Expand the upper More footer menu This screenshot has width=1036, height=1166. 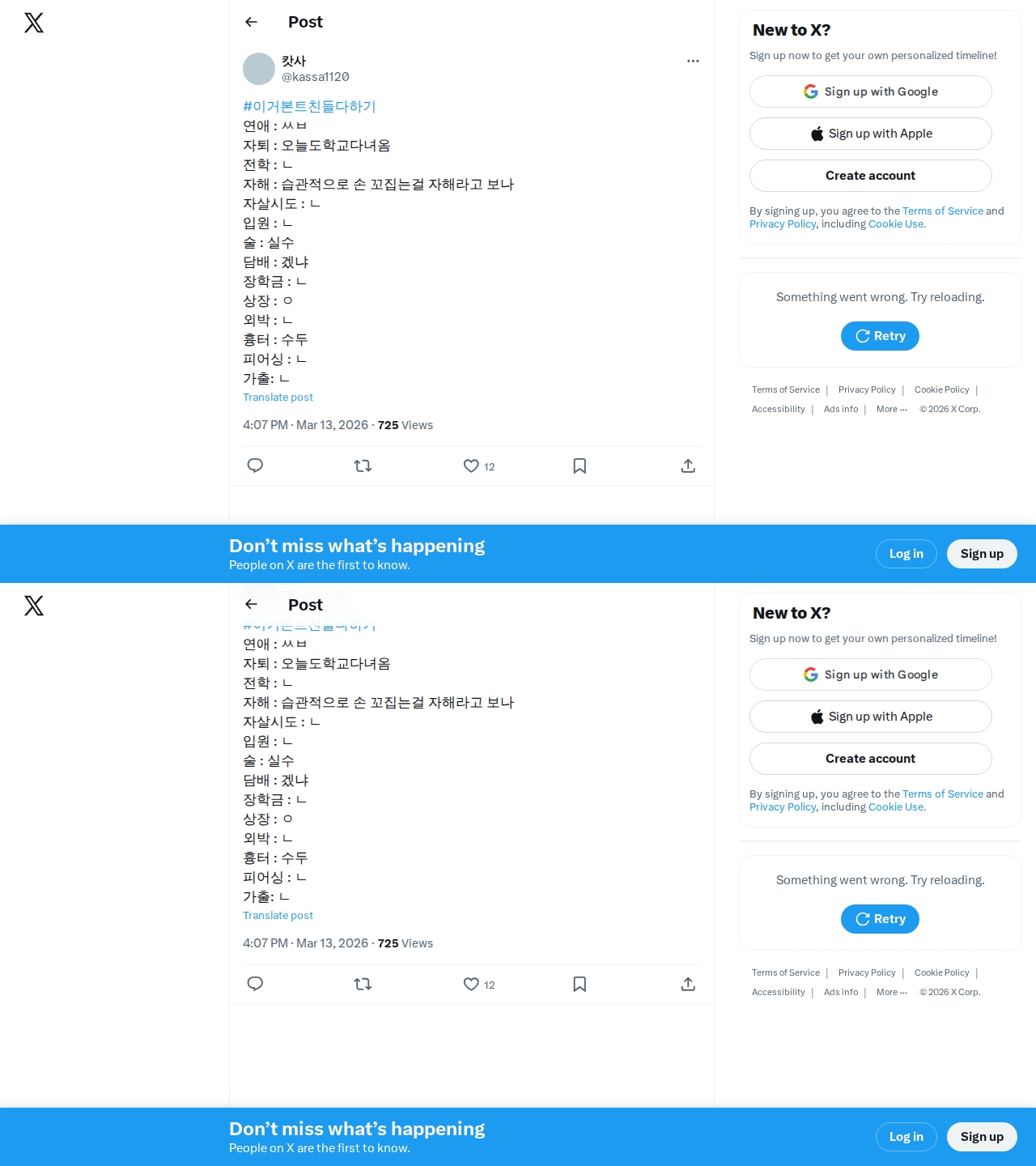892,409
